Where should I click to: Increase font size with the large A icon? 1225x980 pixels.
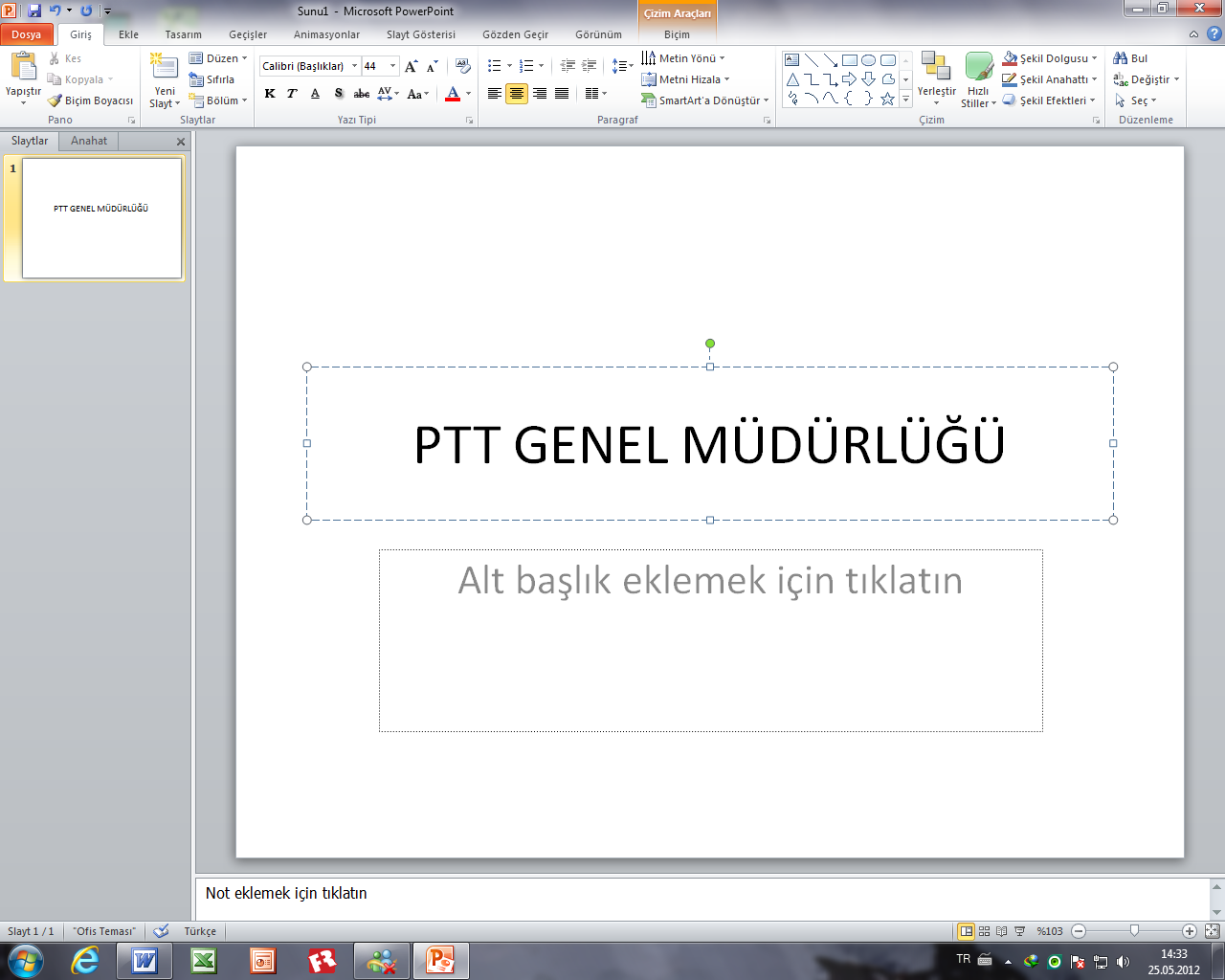412,66
